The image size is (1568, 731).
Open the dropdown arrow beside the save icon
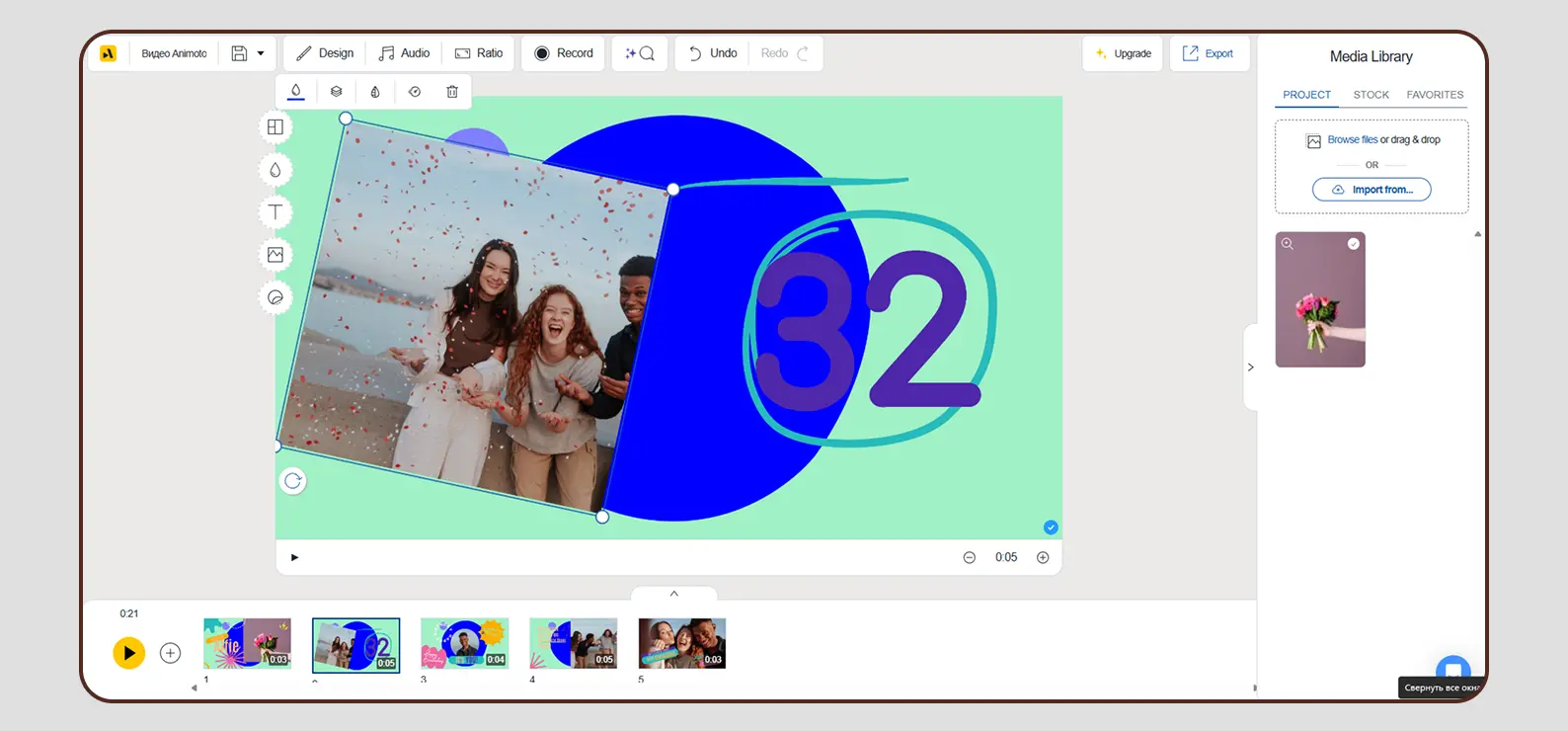261,53
